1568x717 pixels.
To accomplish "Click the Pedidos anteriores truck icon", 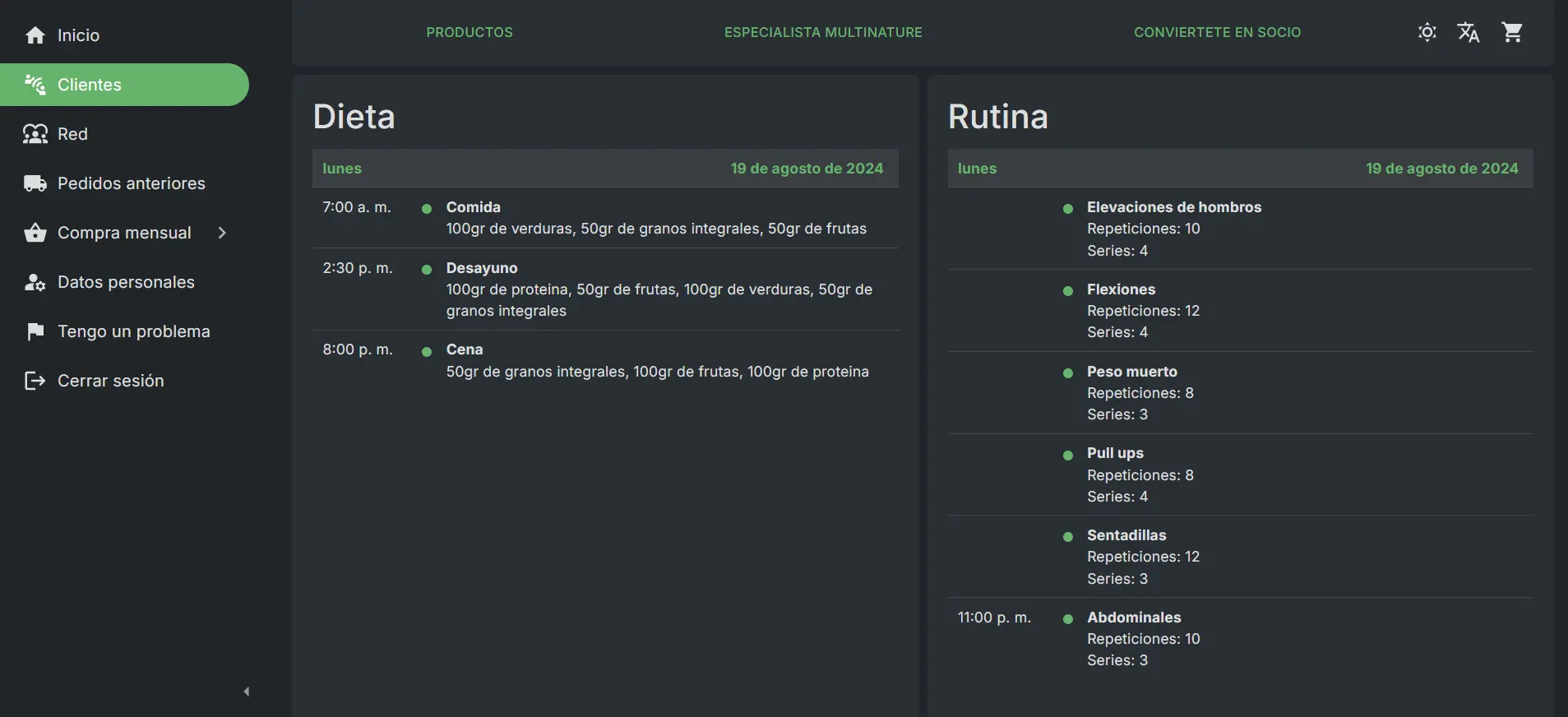I will [35, 183].
